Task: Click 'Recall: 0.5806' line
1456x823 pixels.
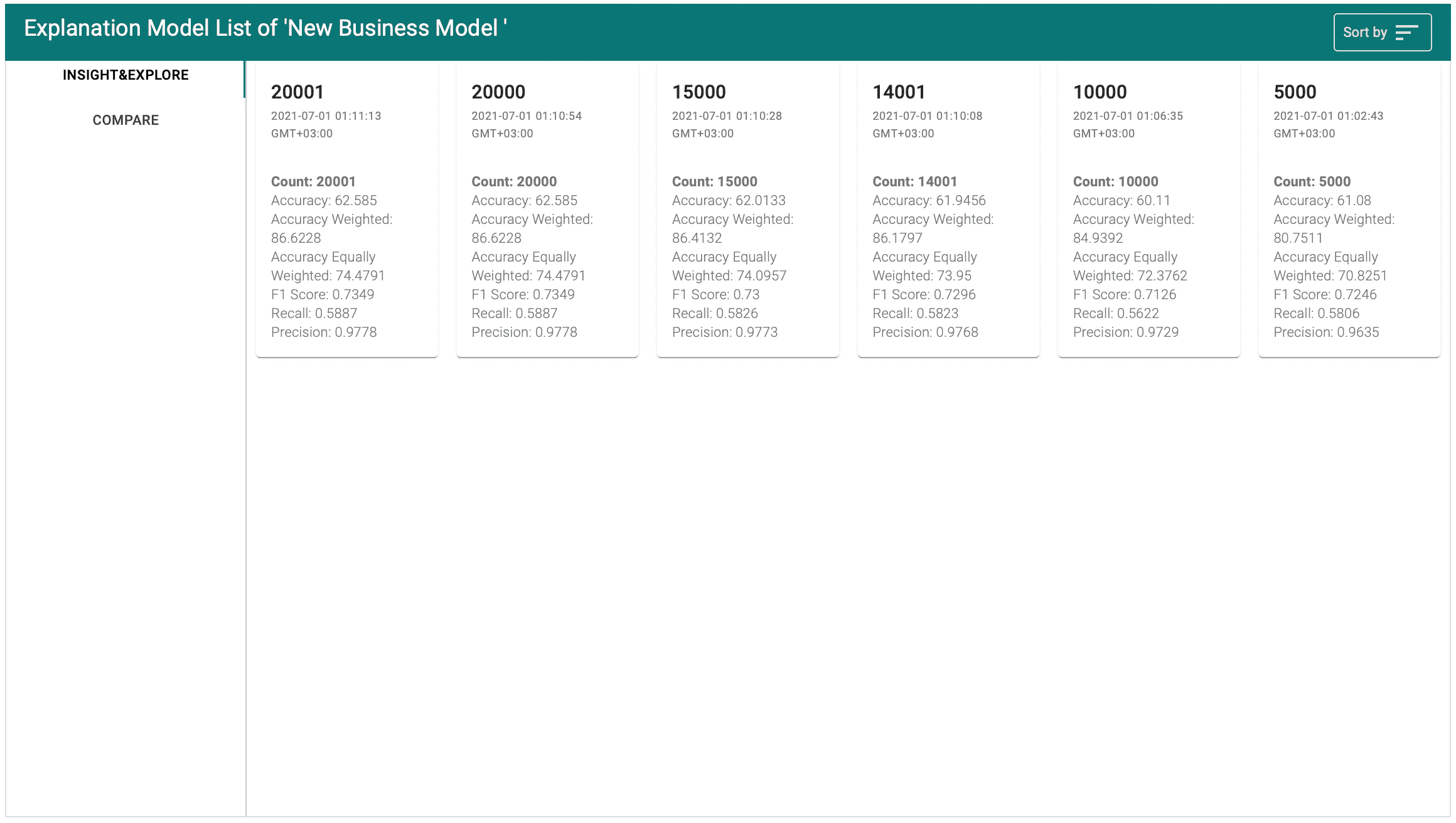Action: click(1316, 314)
